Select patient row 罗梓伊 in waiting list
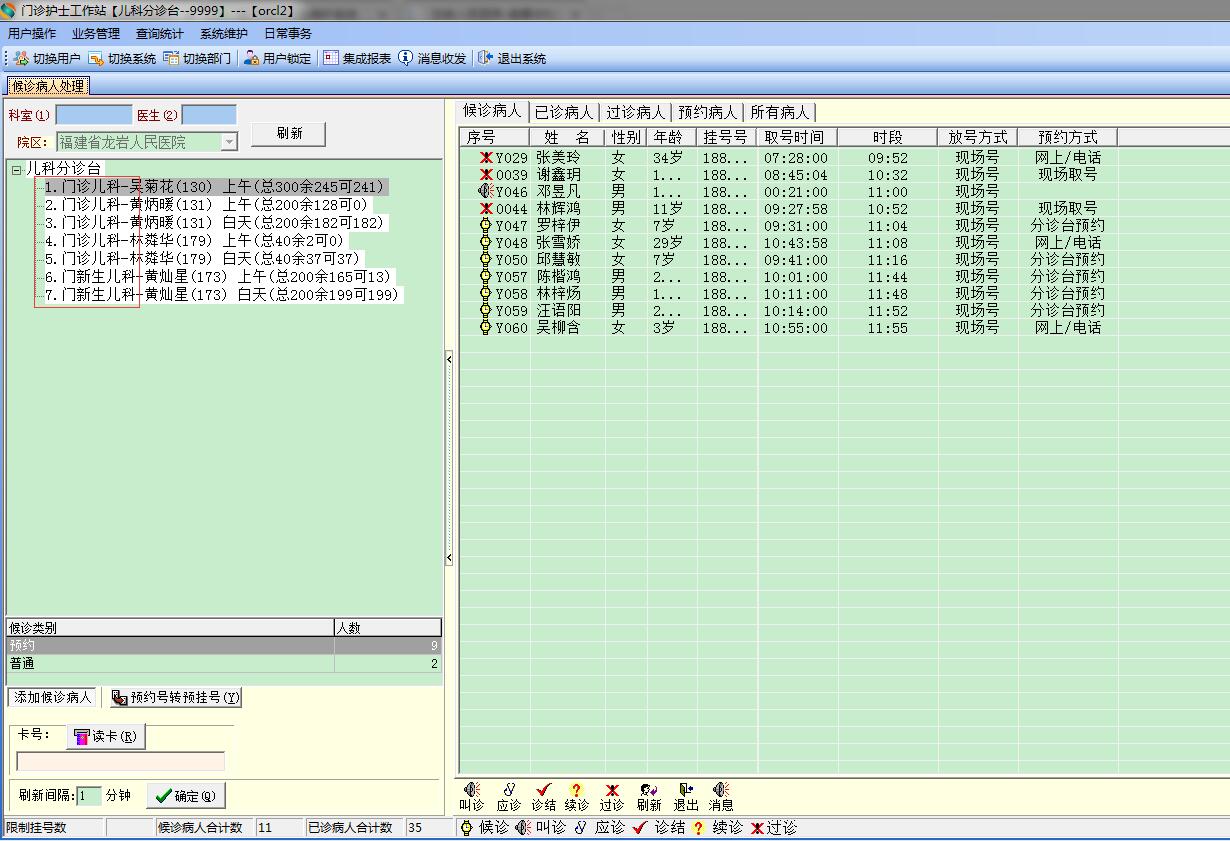The image size is (1230, 841). point(558,226)
